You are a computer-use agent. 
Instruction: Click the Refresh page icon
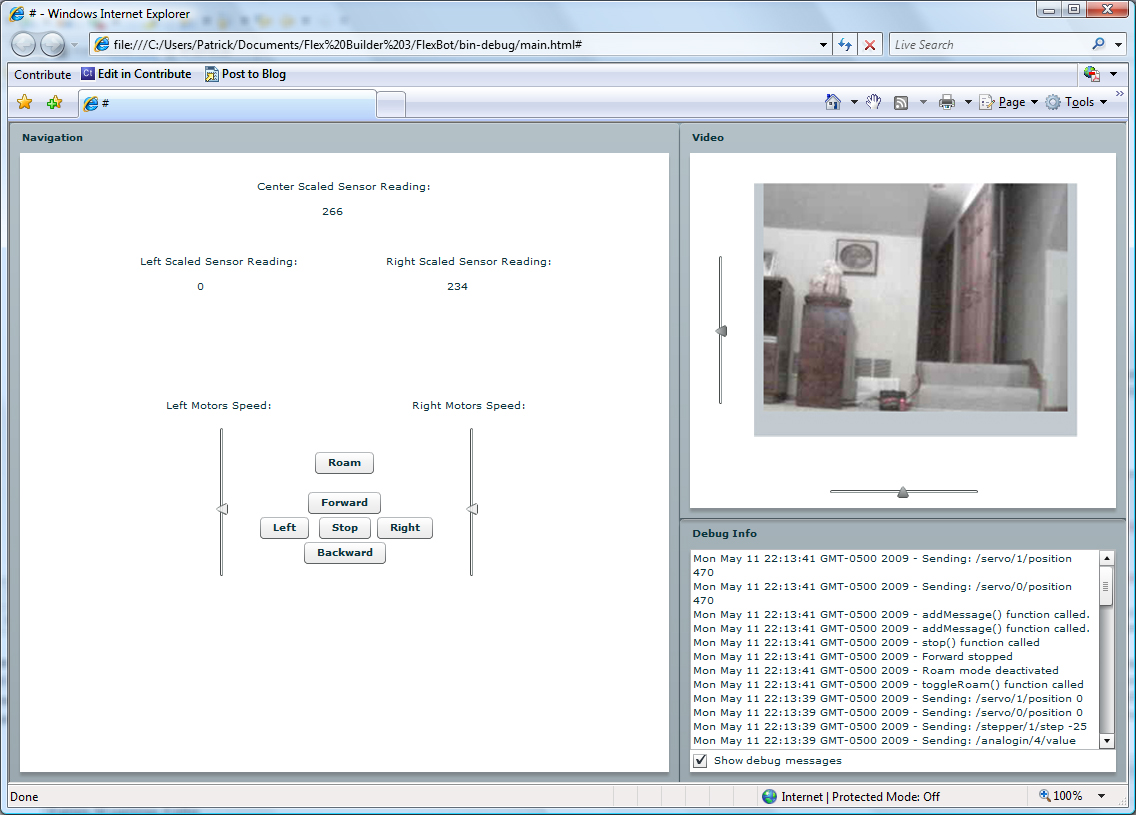(x=845, y=45)
